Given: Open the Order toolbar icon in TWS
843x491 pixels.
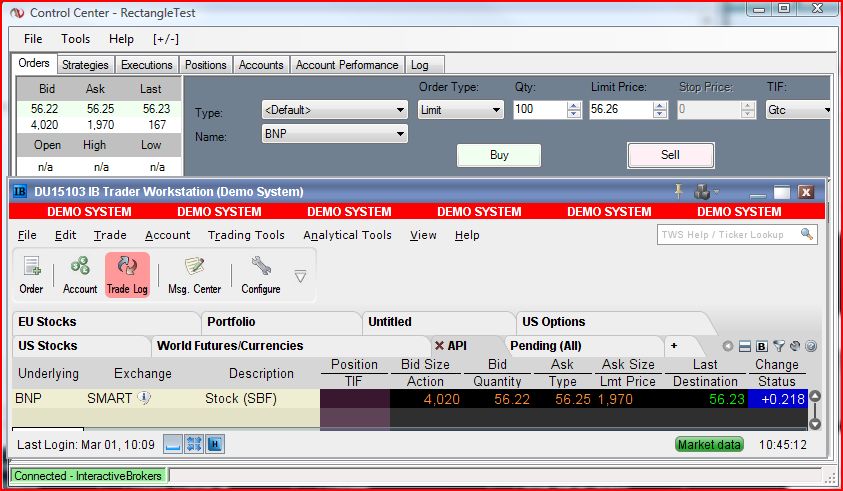Looking at the screenshot, I should (x=31, y=275).
